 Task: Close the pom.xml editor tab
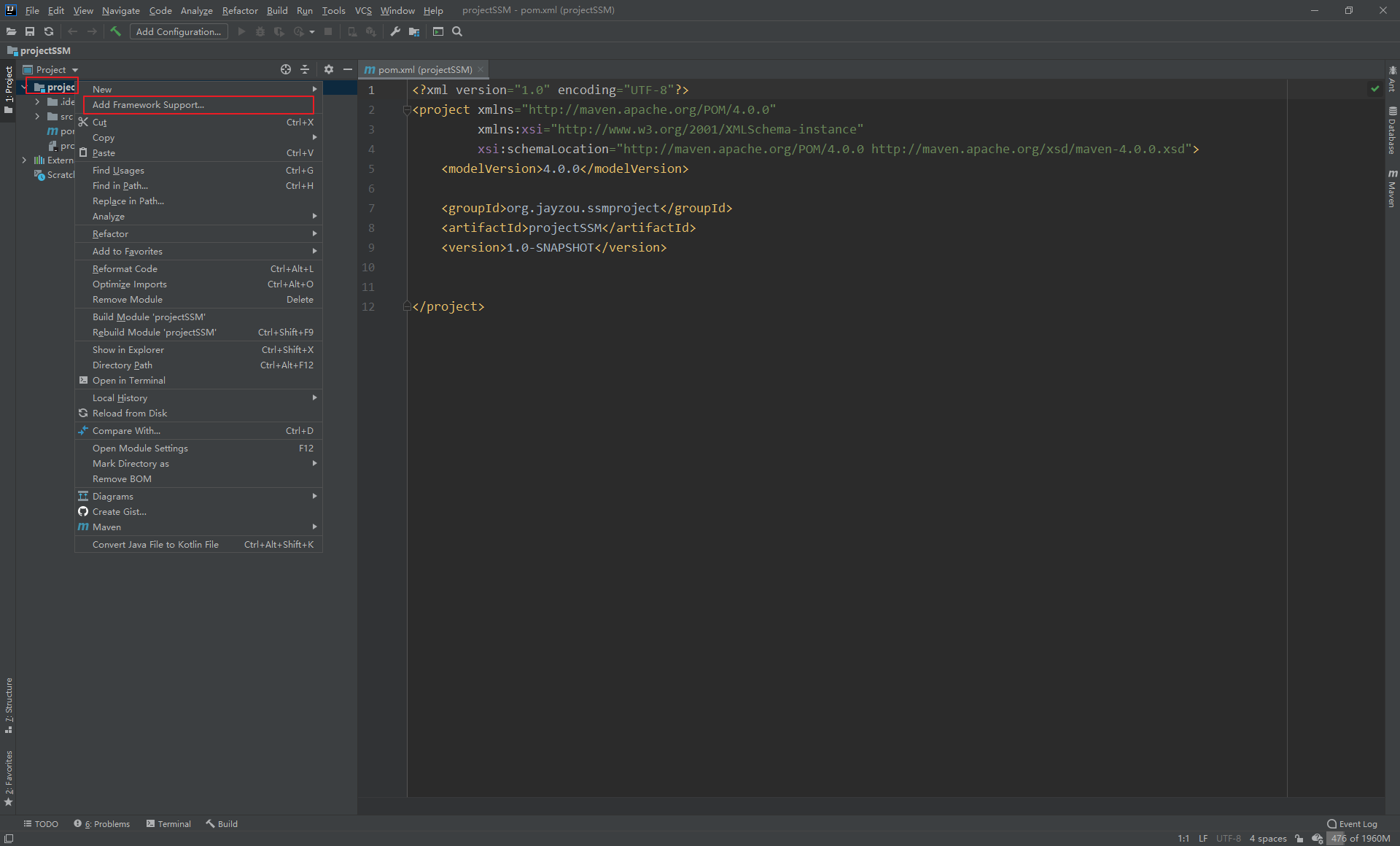pyautogui.click(x=481, y=70)
